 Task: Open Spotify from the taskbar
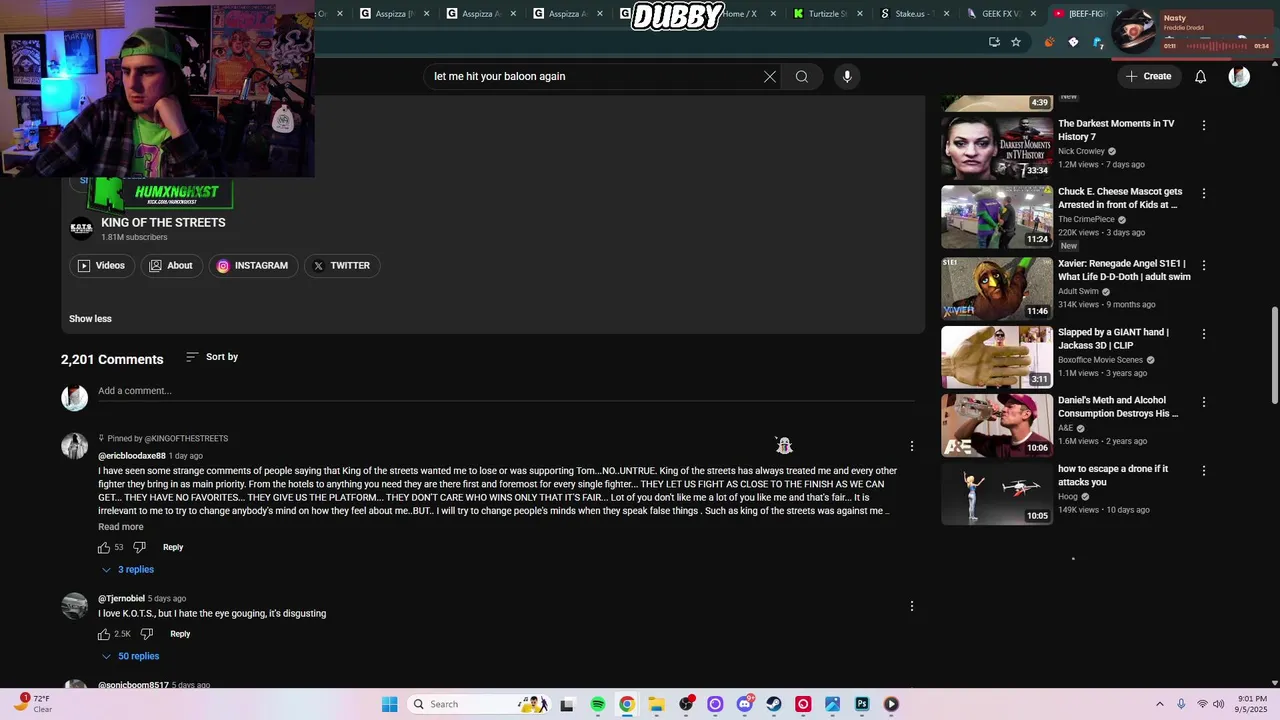(598, 704)
